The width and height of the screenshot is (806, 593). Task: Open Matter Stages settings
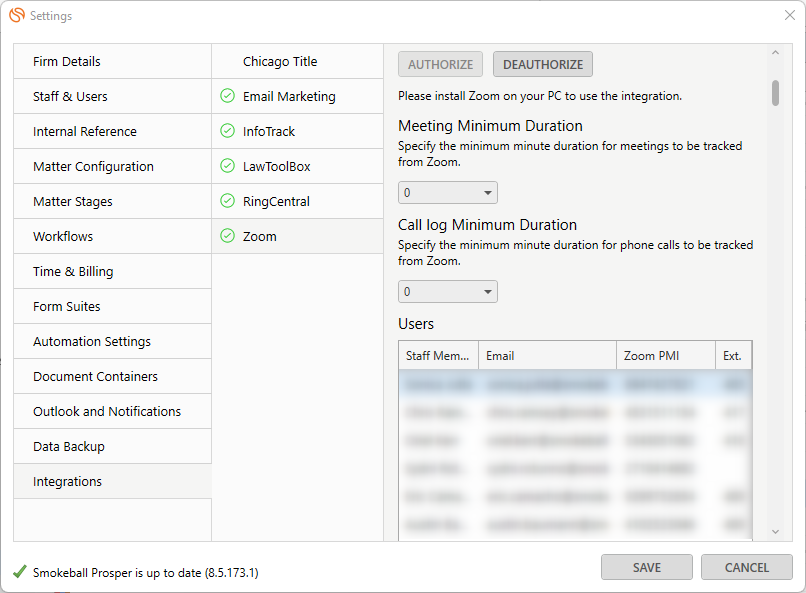(x=113, y=201)
